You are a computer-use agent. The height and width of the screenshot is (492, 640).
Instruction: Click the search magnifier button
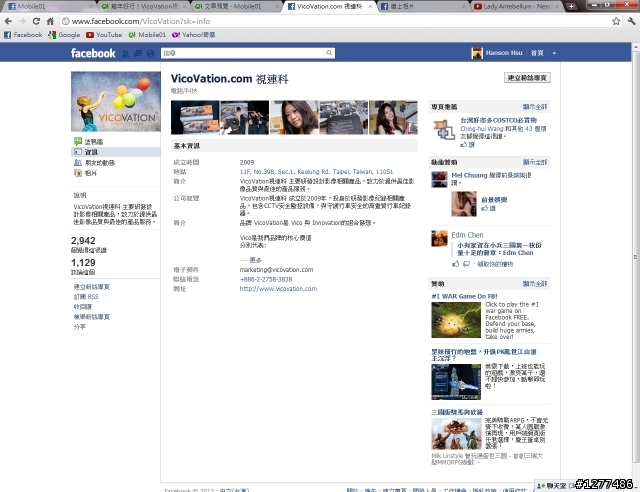click(x=329, y=53)
